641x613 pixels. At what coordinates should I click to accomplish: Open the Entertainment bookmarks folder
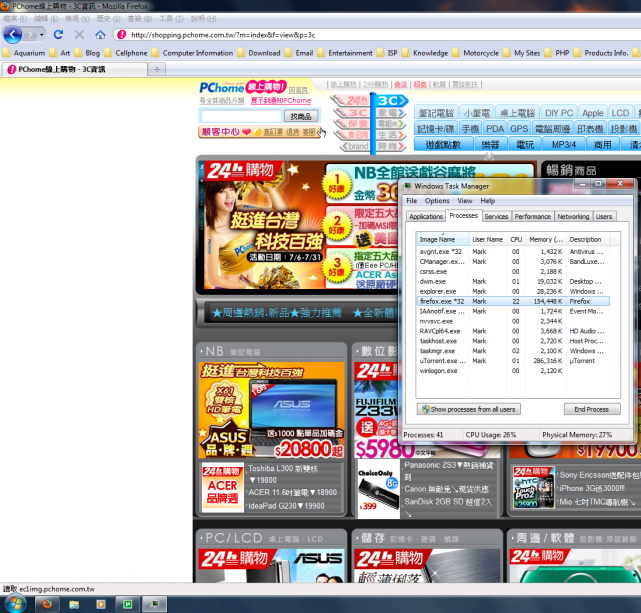tap(345, 53)
